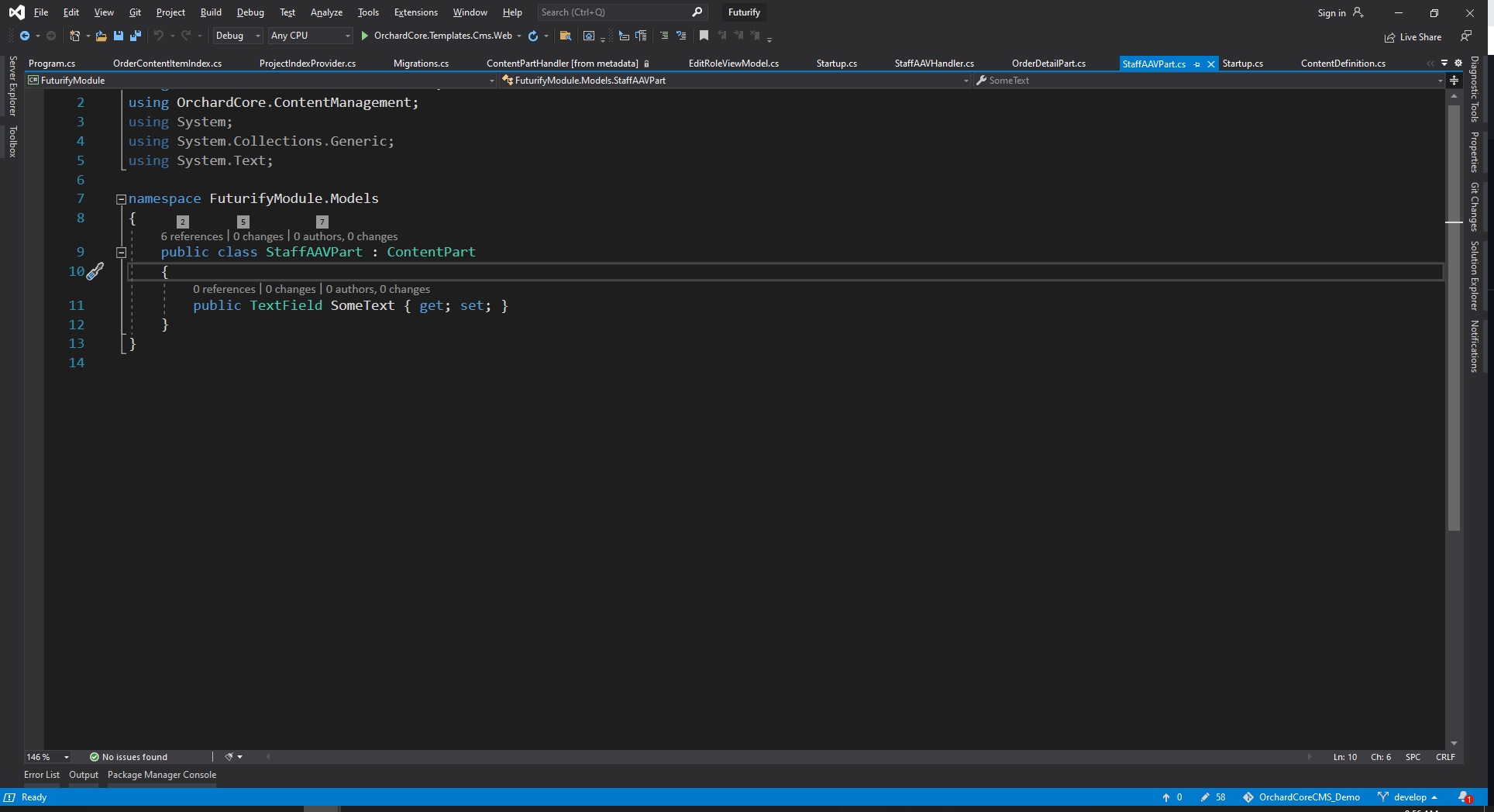The height and width of the screenshot is (812, 1494).
Task: Collapse the StaffAAVPart class body
Action: [x=121, y=252]
